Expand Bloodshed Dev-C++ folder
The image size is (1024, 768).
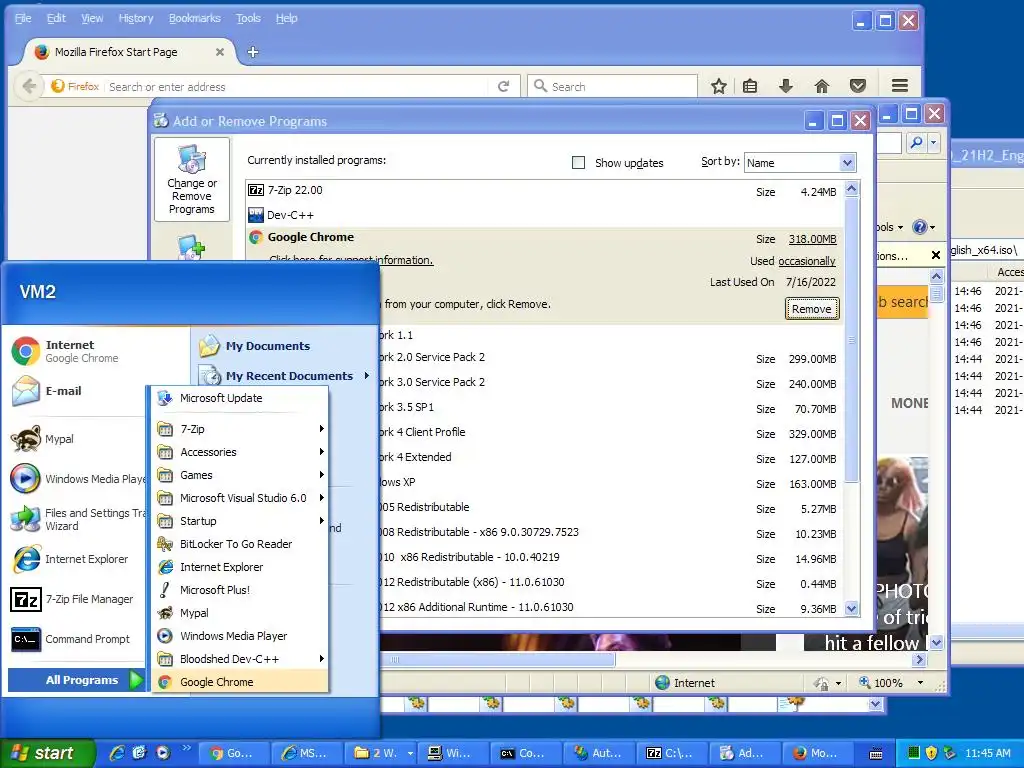click(x=240, y=659)
